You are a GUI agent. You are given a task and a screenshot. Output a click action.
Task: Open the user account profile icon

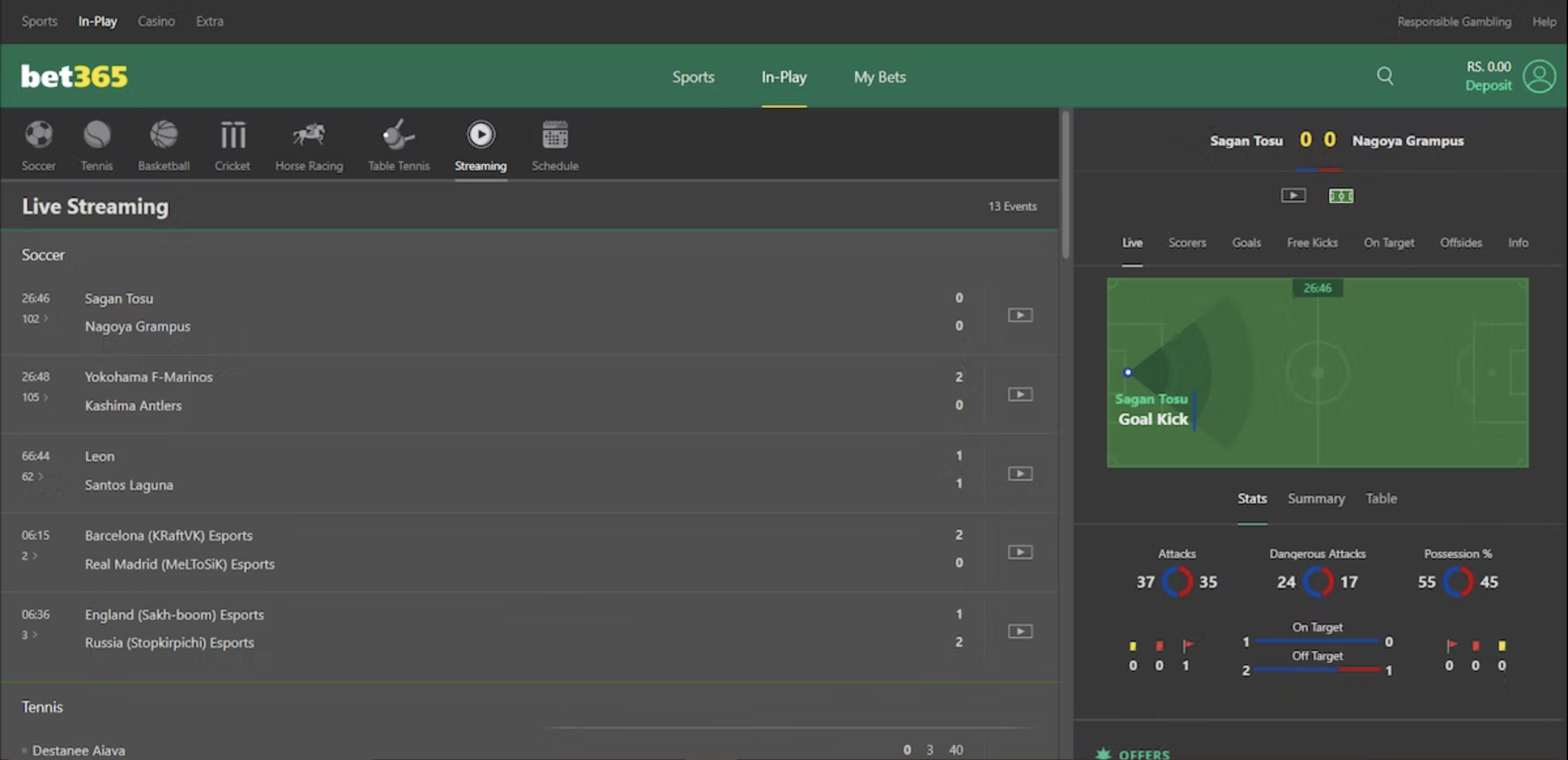pyautogui.click(x=1539, y=76)
